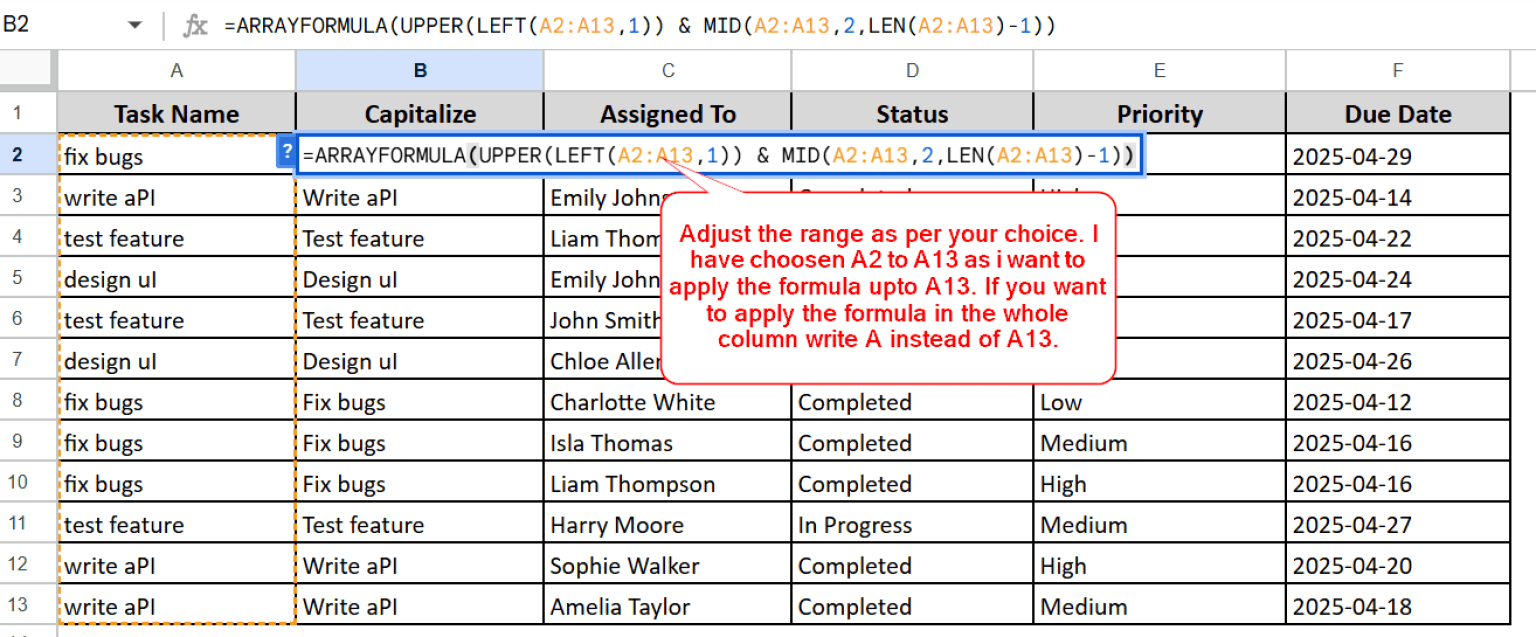Viewport: 1536px width, 637px height.
Task: Open the Name box dropdown arrow
Action: [135, 26]
